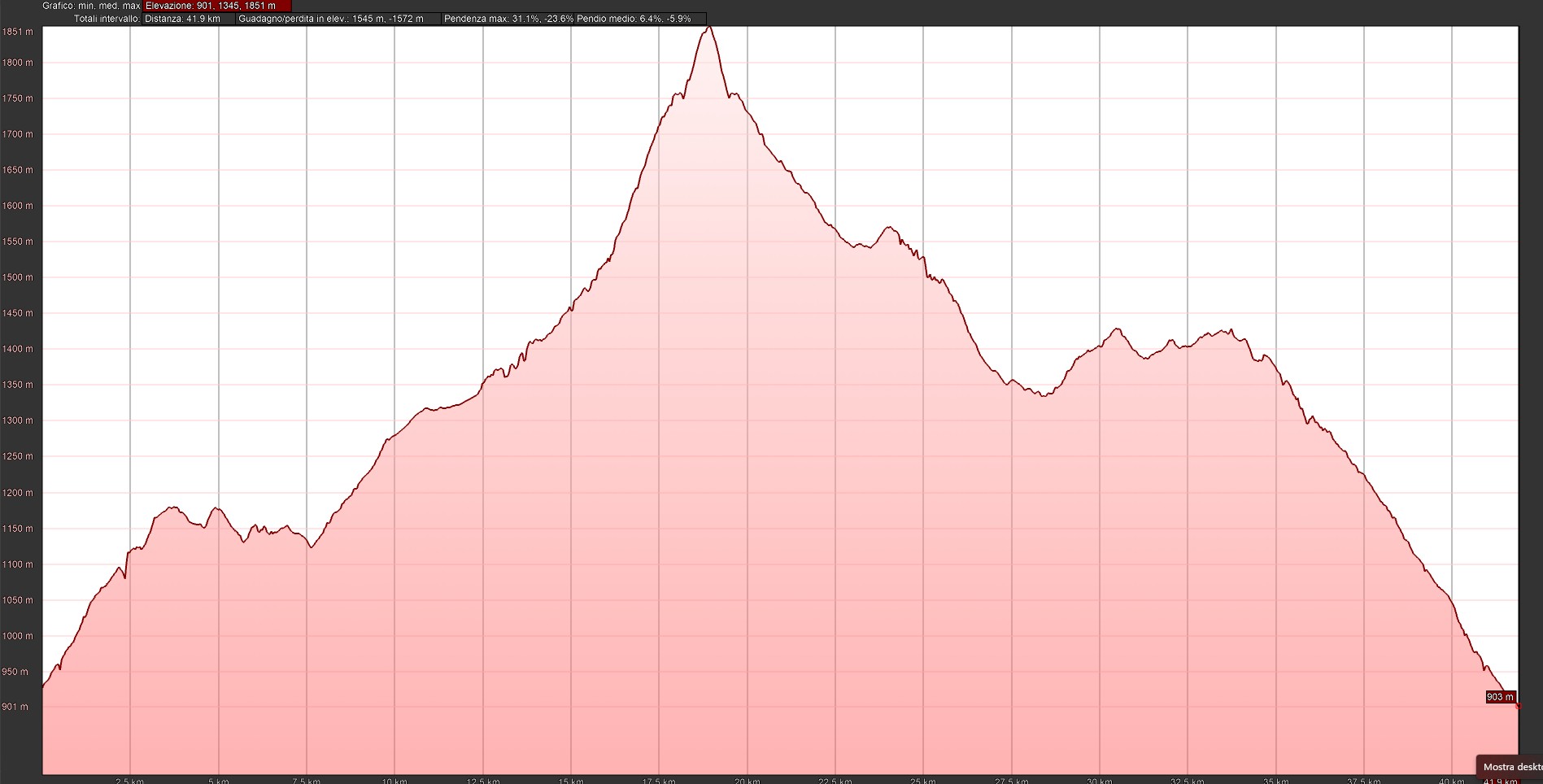Click the 1851 m y-axis label
Viewport: 1543px width, 784px height.
pos(18,33)
